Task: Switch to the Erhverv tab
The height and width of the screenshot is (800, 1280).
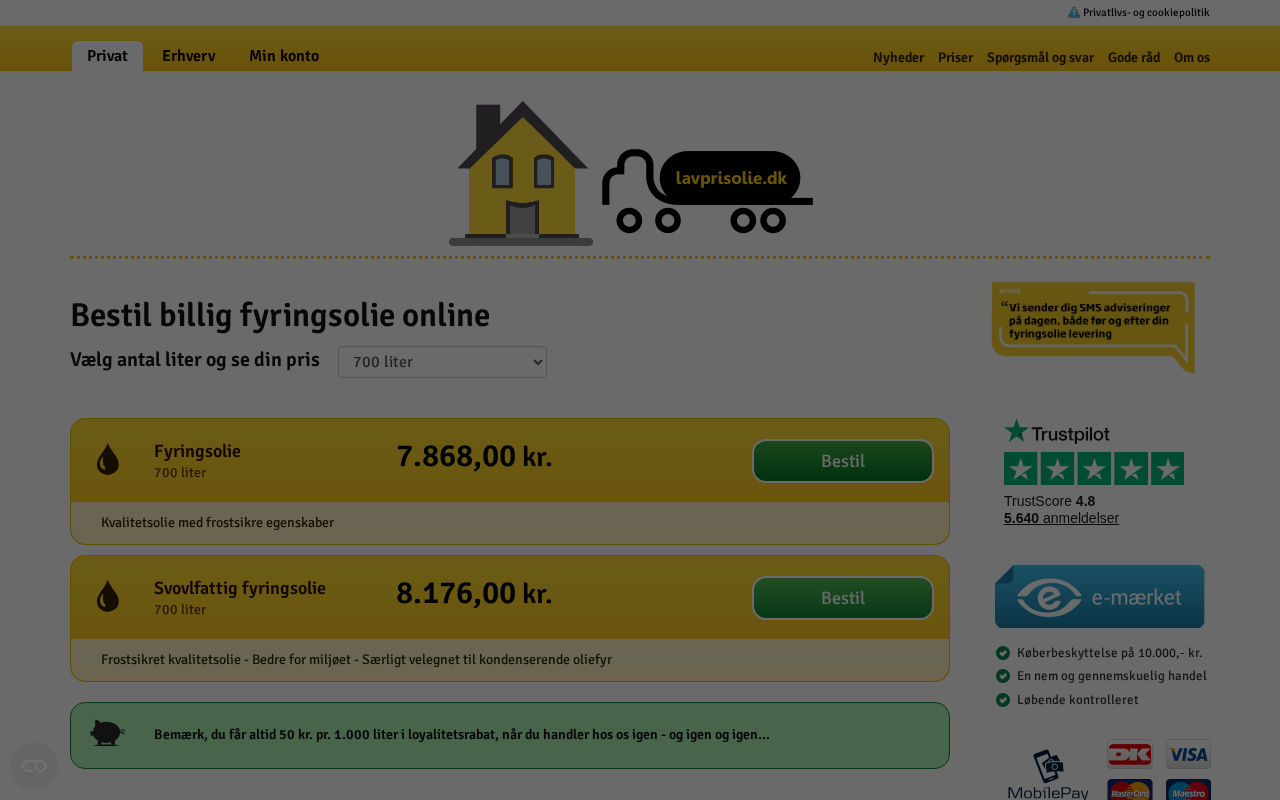Action: [x=189, y=56]
